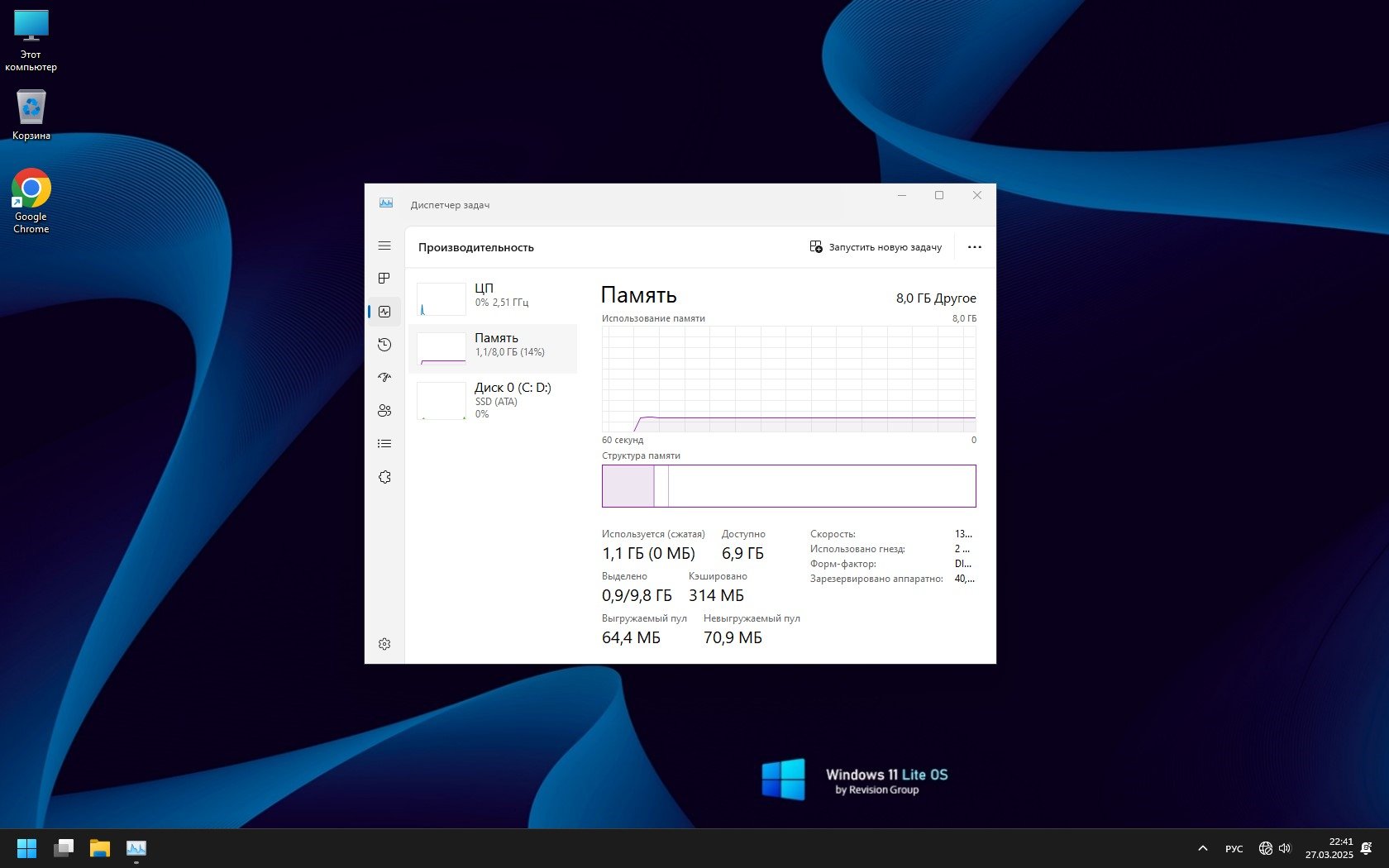Open the Startup apps sidebar icon
1389x868 pixels.
pyautogui.click(x=384, y=378)
